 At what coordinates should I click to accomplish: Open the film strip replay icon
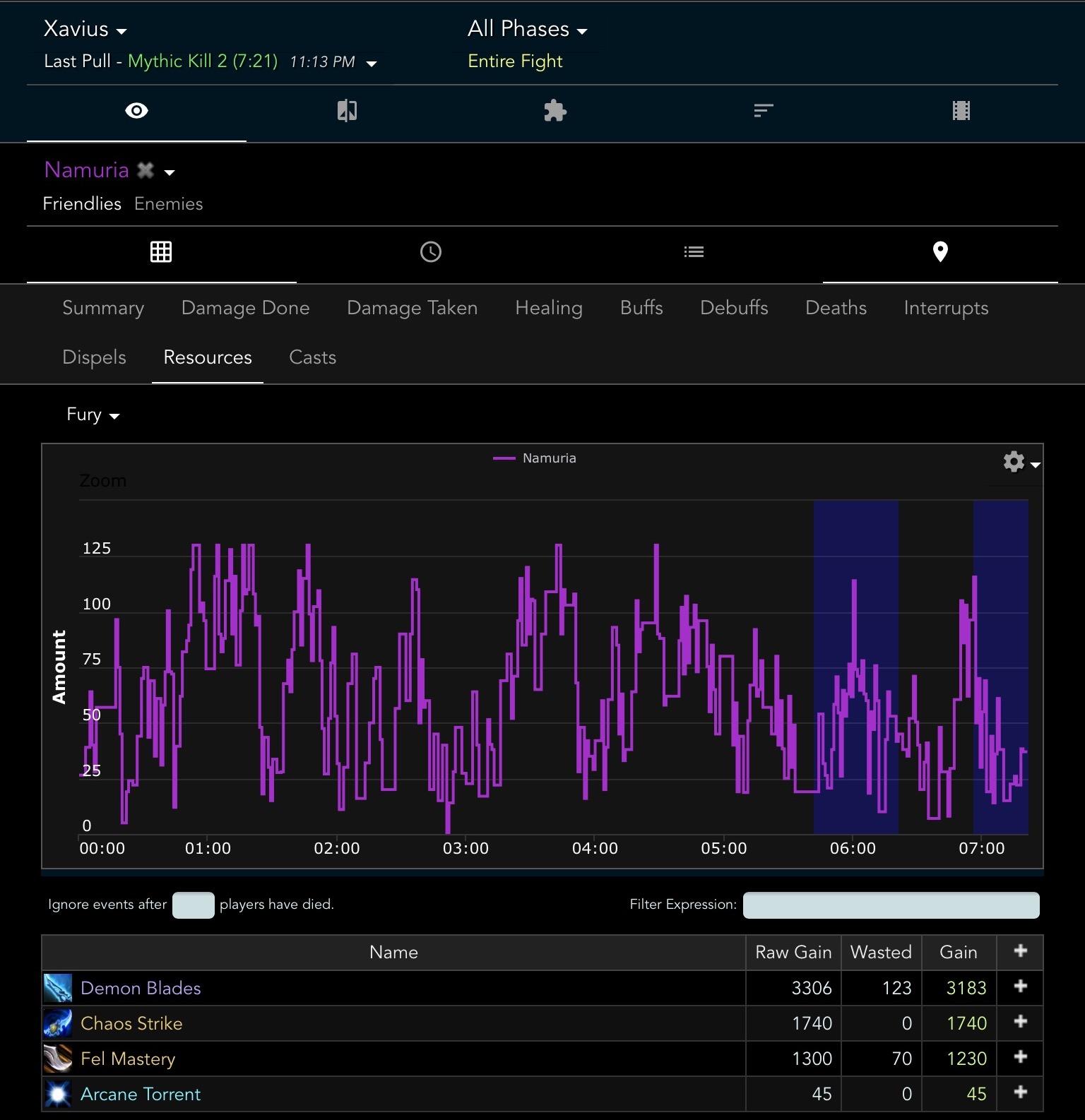tap(961, 111)
